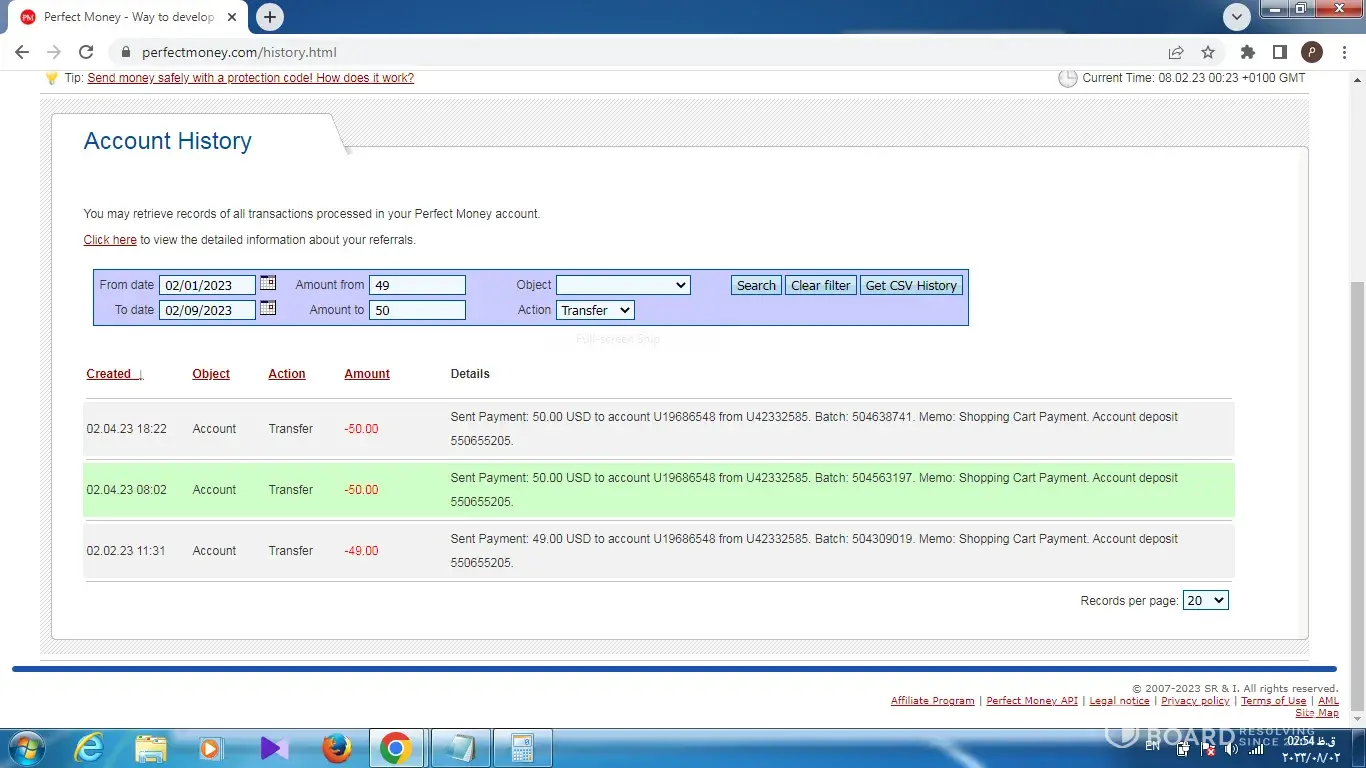Image resolution: width=1366 pixels, height=768 pixels.
Task: Open Firefox from the taskbar
Action: tap(337, 748)
